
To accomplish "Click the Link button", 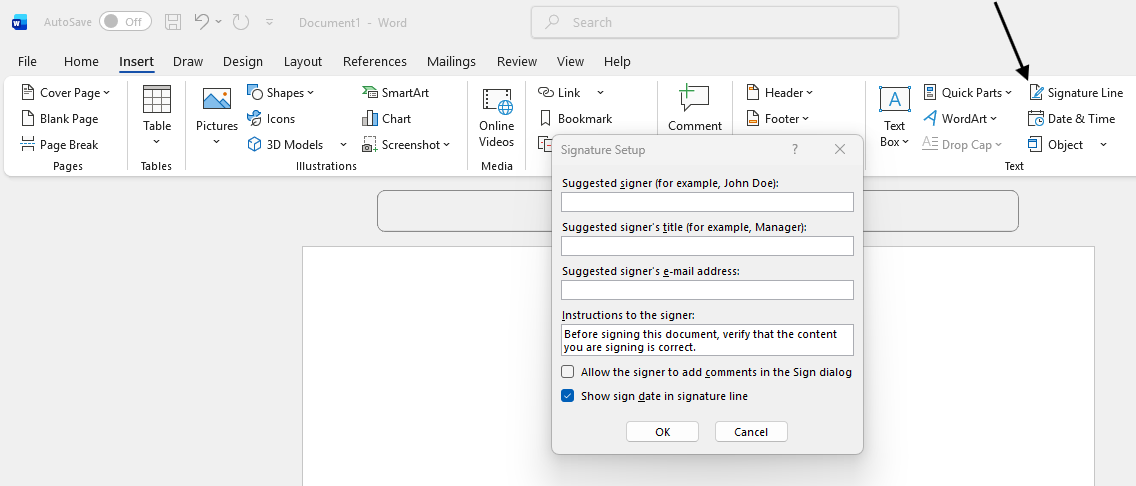I will pos(559,93).
